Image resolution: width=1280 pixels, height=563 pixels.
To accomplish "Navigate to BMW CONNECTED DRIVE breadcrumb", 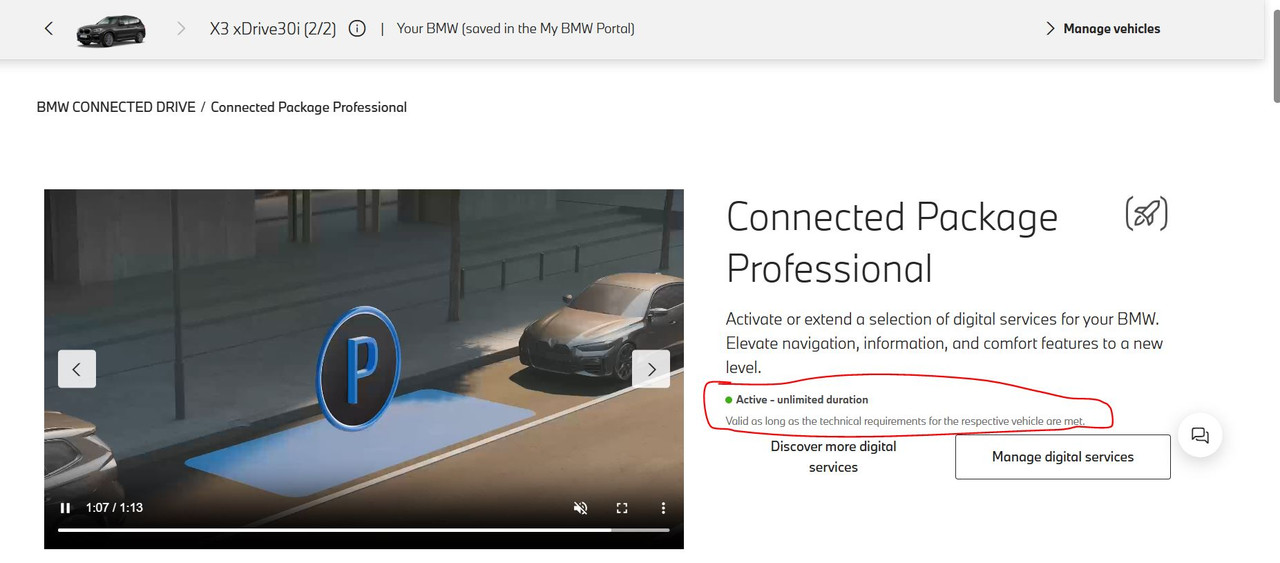I will (116, 107).
